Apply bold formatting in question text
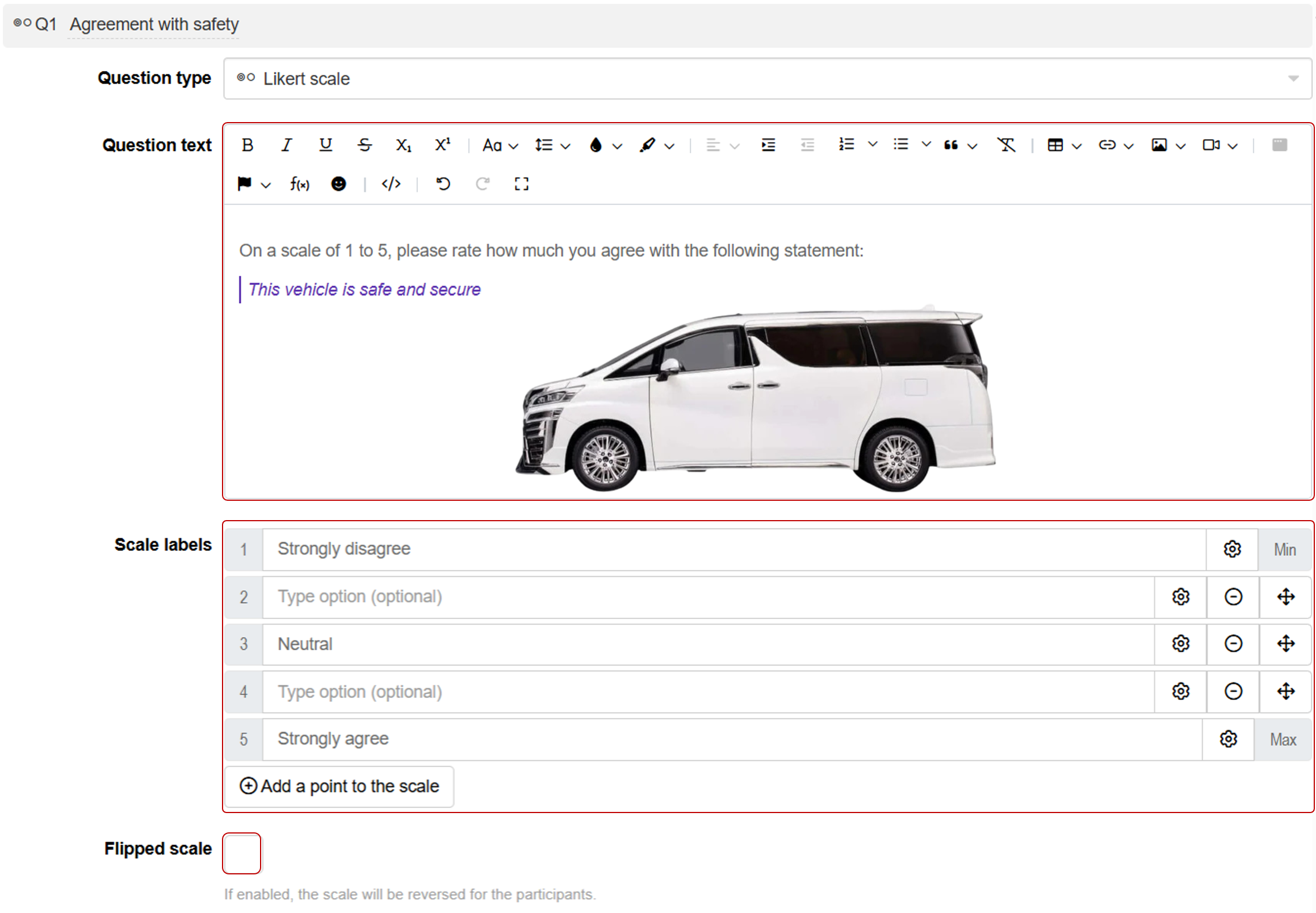This screenshot has height=913, width=1316. (x=247, y=145)
